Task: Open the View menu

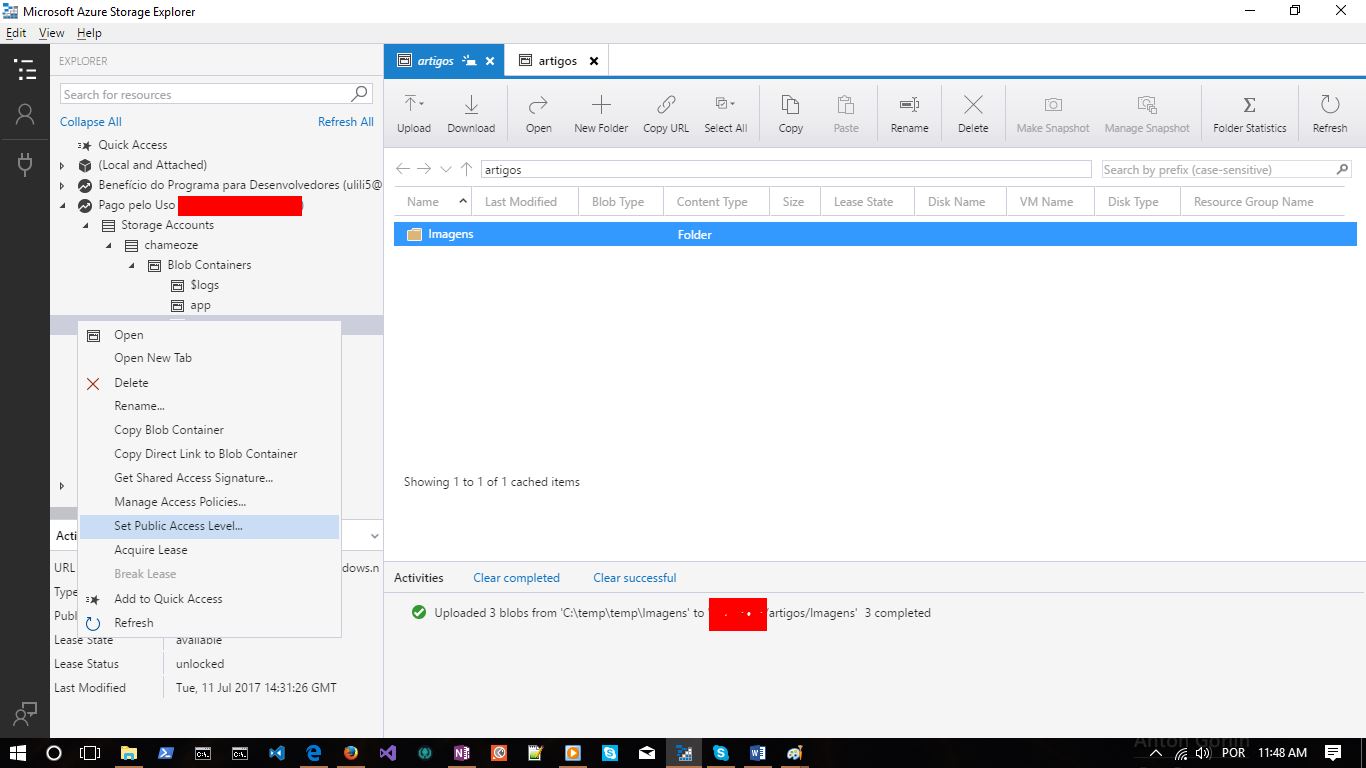Action: [x=51, y=33]
